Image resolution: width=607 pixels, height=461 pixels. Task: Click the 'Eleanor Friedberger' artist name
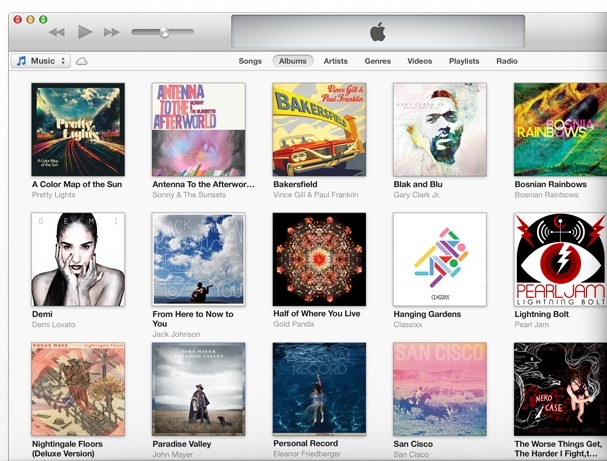click(x=307, y=454)
